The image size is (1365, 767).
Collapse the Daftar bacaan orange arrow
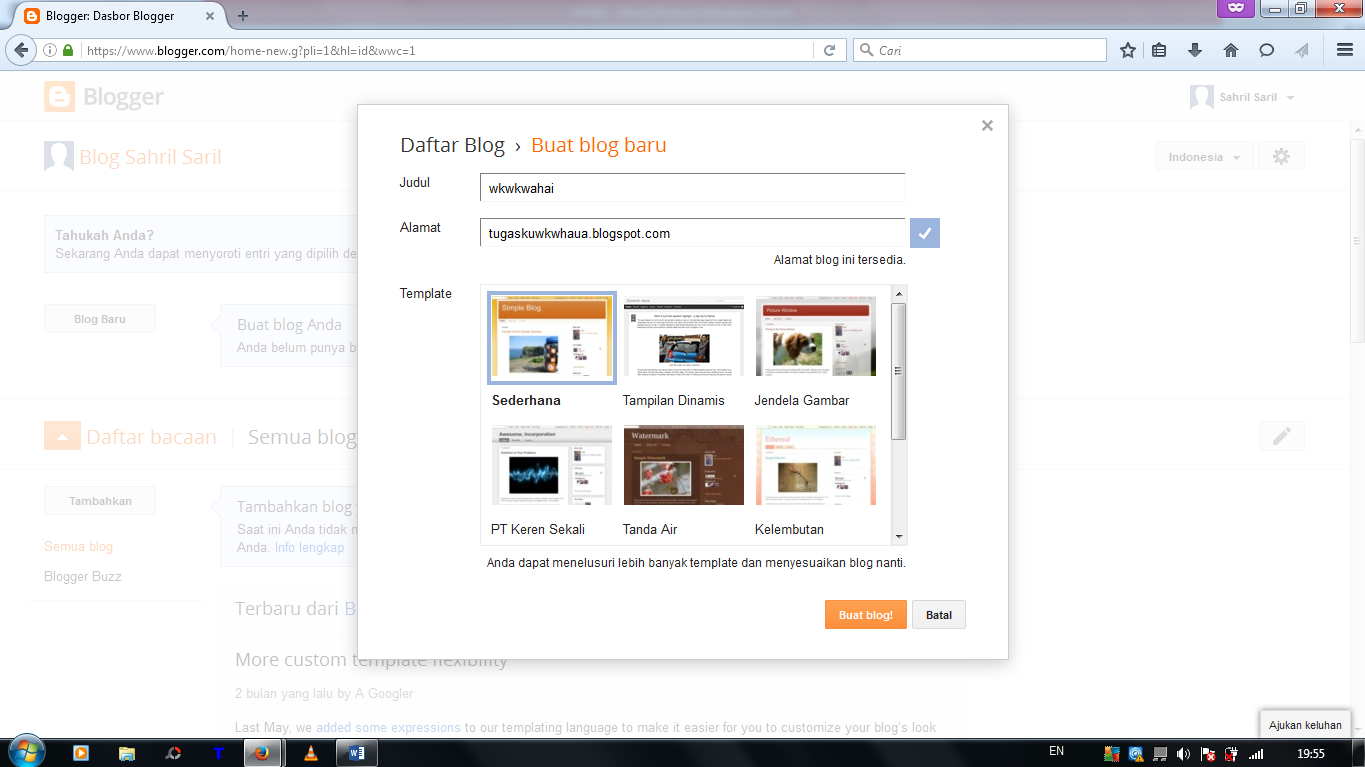point(61,436)
